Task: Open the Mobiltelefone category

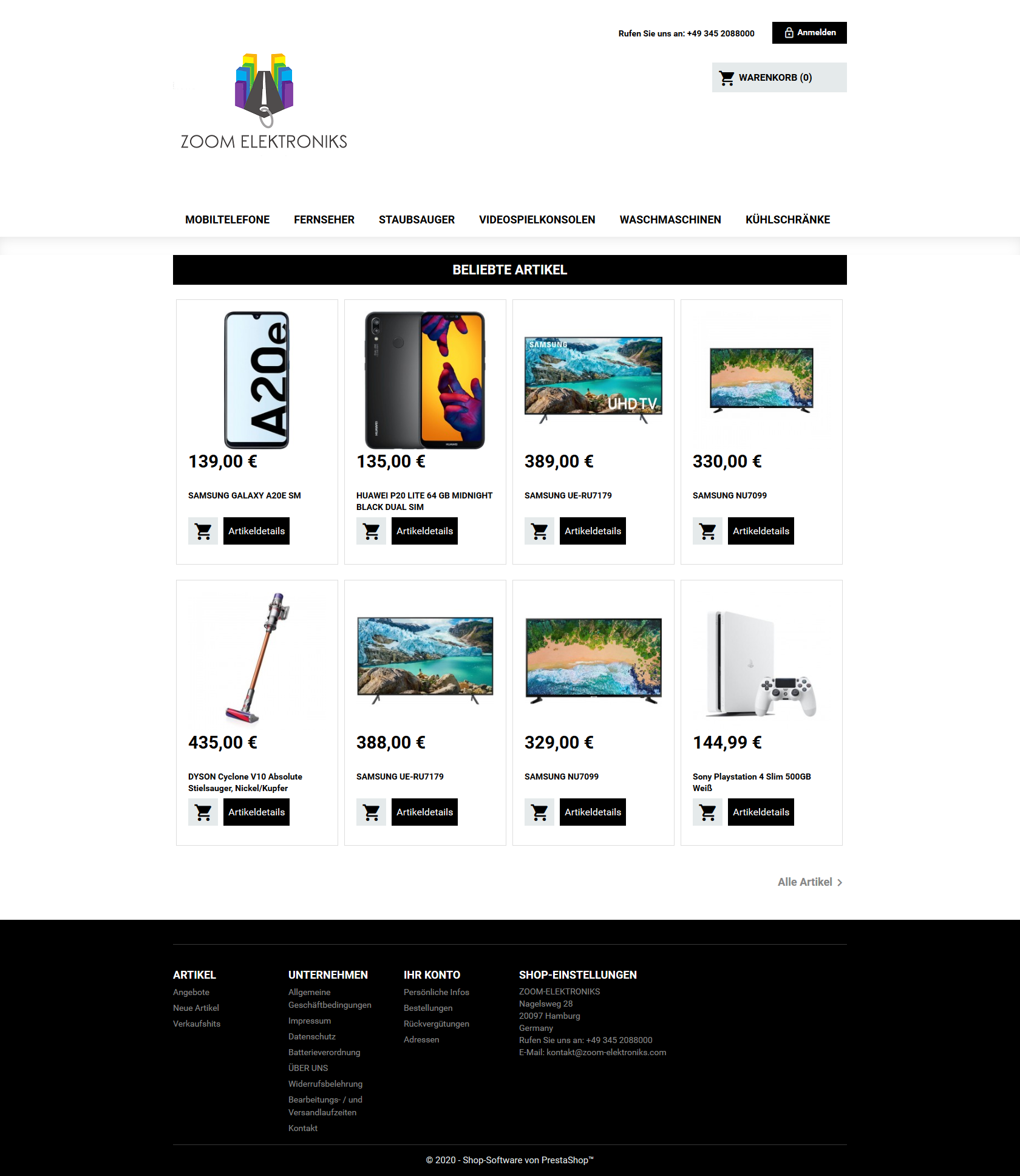Action: [x=227, y=220]
